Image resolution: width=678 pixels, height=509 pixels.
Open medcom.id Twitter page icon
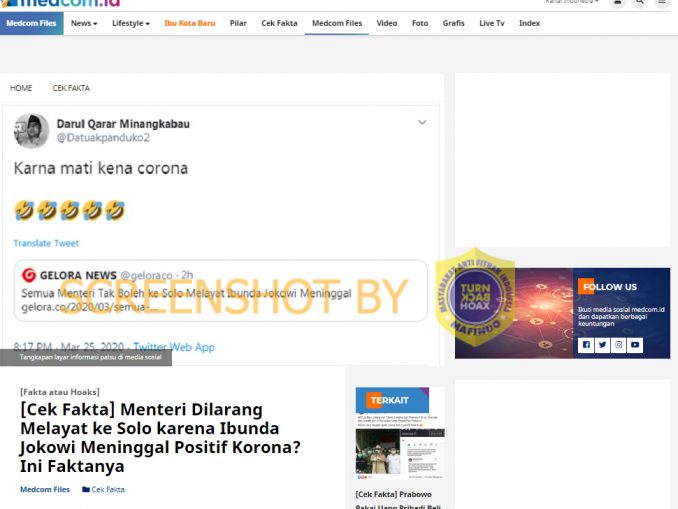coord(602,345)
